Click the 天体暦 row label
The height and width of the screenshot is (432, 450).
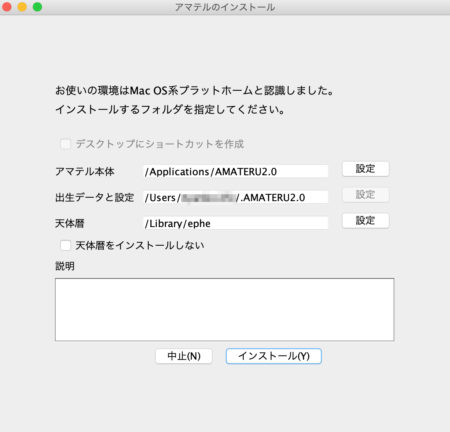[x=70, y=223]
